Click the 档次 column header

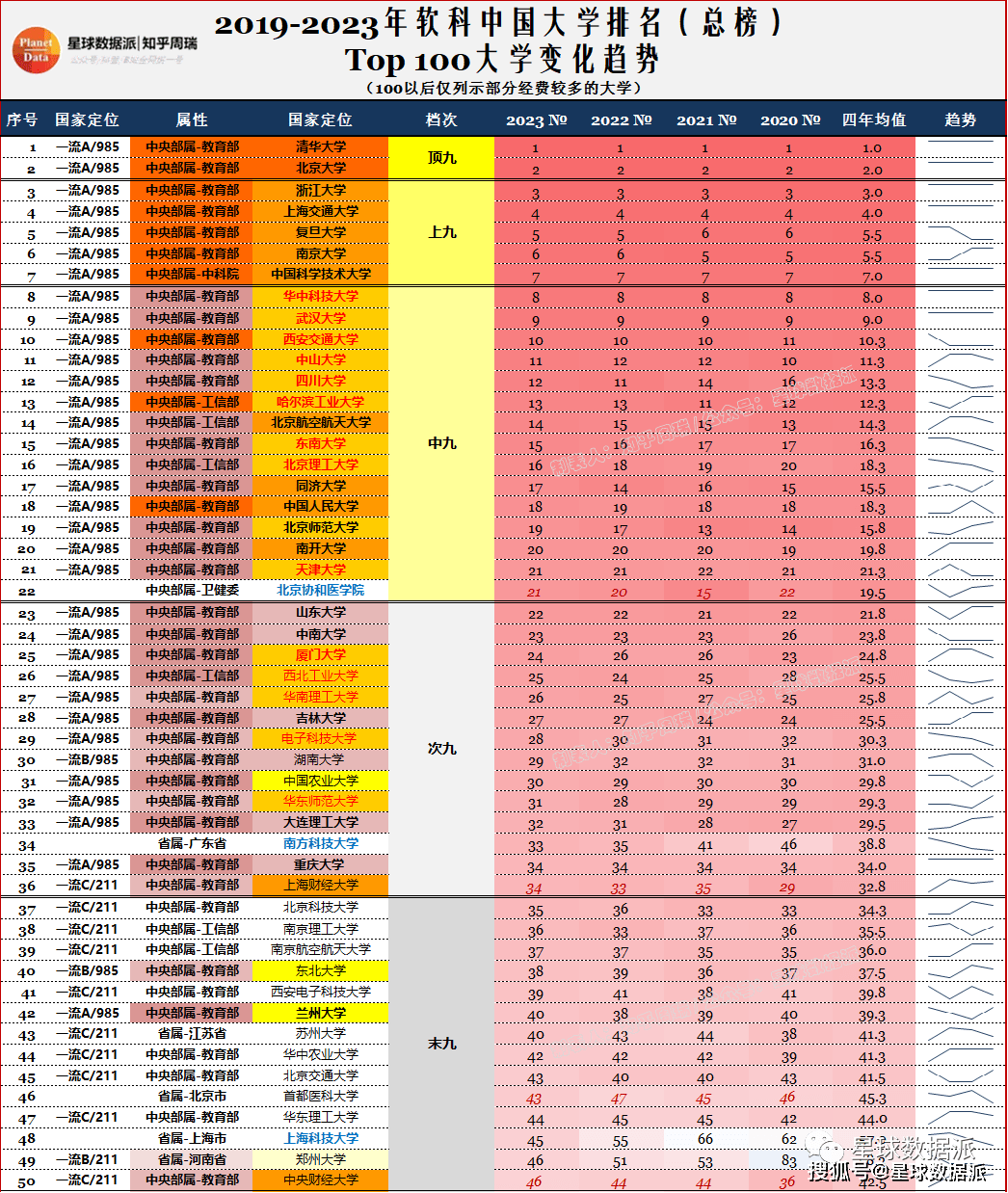pos(441,119)
